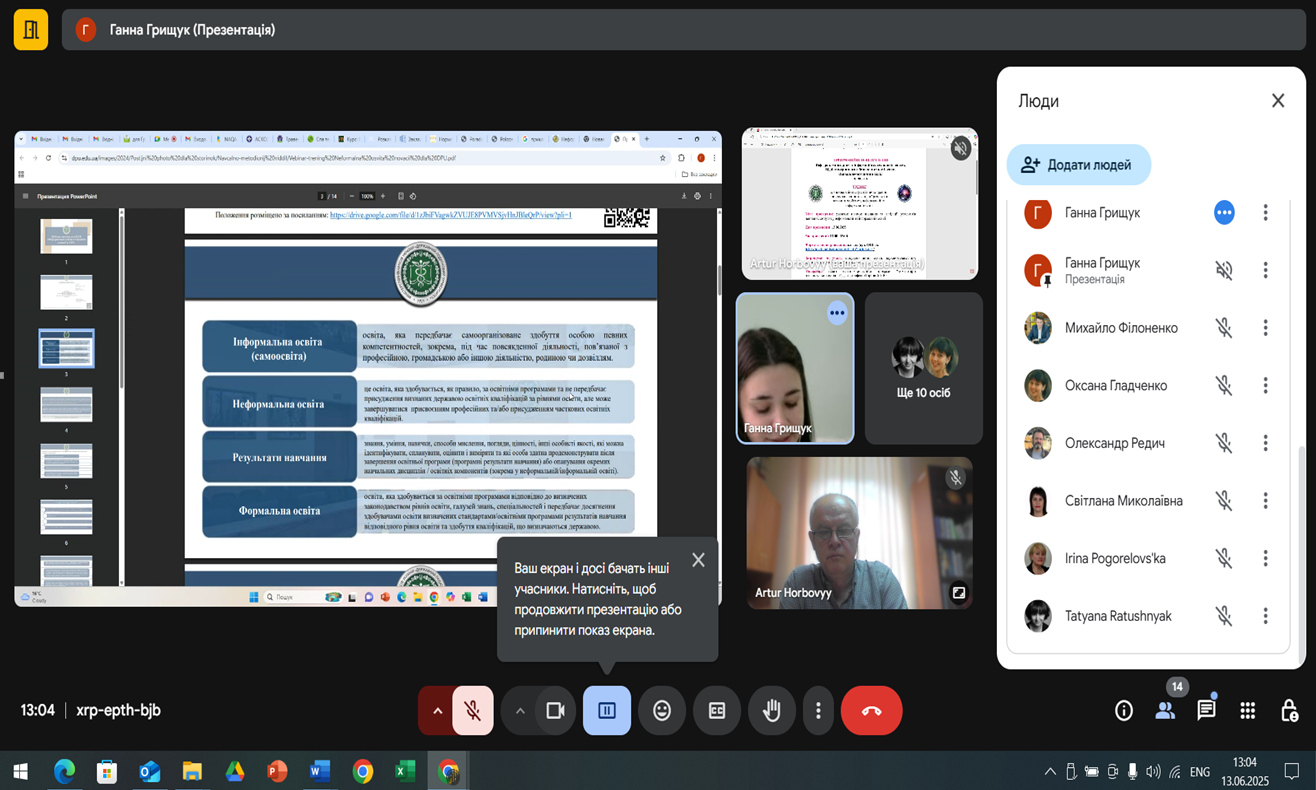This screenshot has height=790, width=1316.
Task: Click the red leave call button
Action: pyautogui.click(x=871, y=711)
